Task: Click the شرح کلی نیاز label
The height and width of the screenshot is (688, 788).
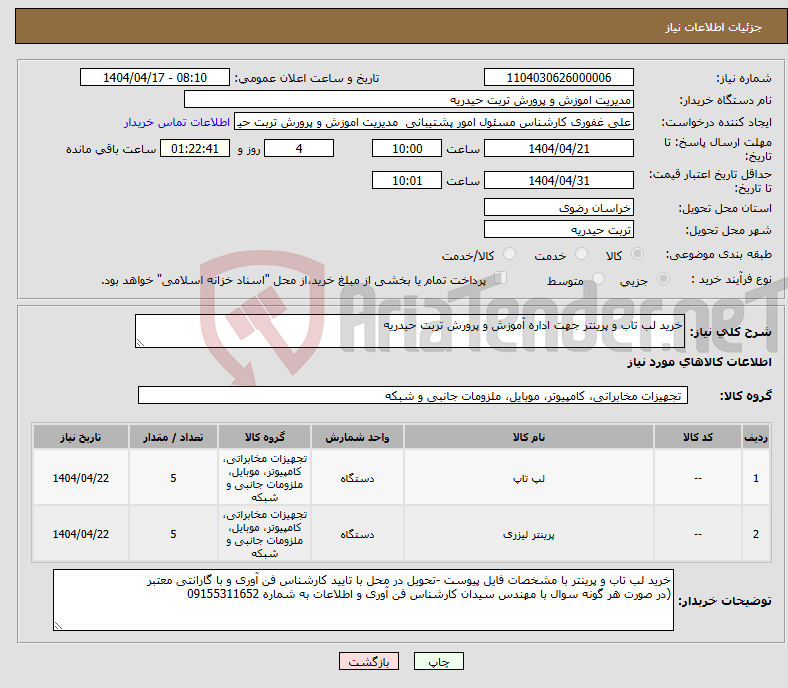Action: point(731,332)
